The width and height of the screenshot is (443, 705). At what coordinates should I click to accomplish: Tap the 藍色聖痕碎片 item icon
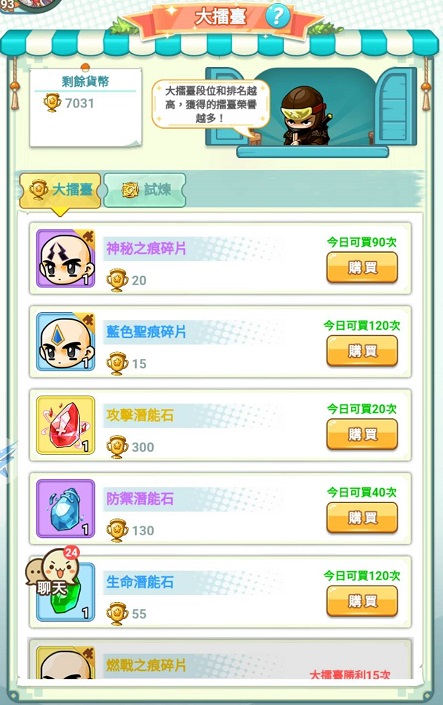[66, 342]
